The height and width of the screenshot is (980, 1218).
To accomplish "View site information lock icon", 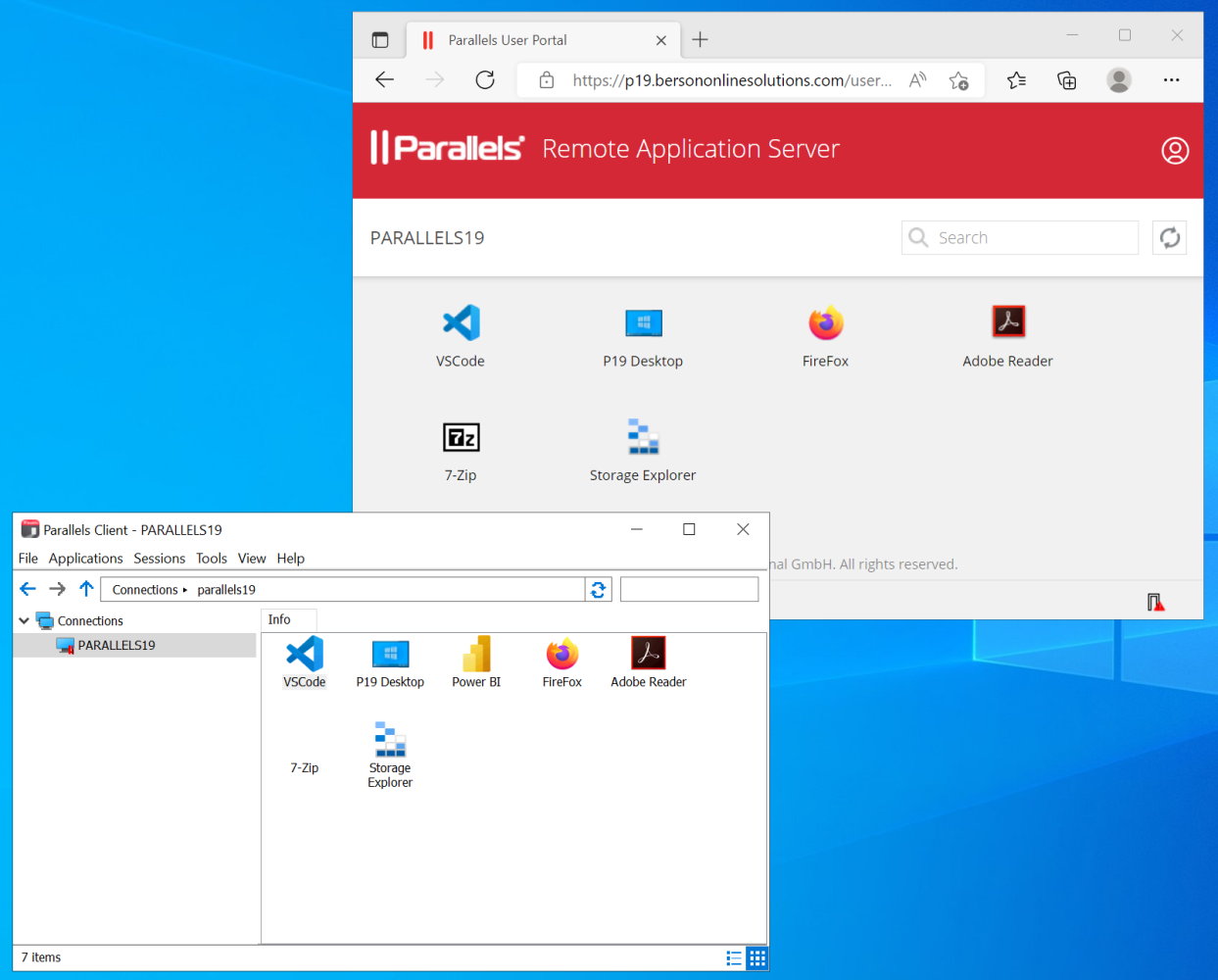I will click(x=547, y=80).
